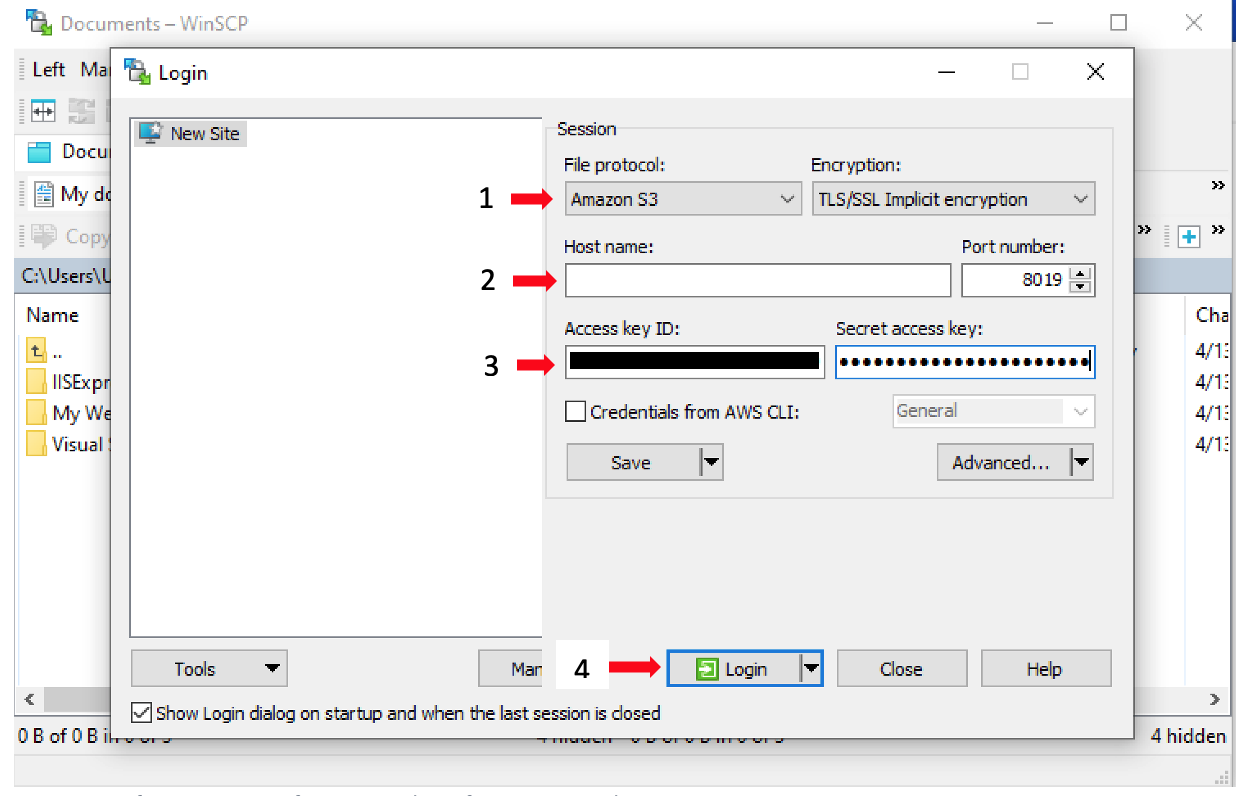1238x796 pixels.
Task: Enable Credentials from AWS CLI
Action: coord(576,411)
